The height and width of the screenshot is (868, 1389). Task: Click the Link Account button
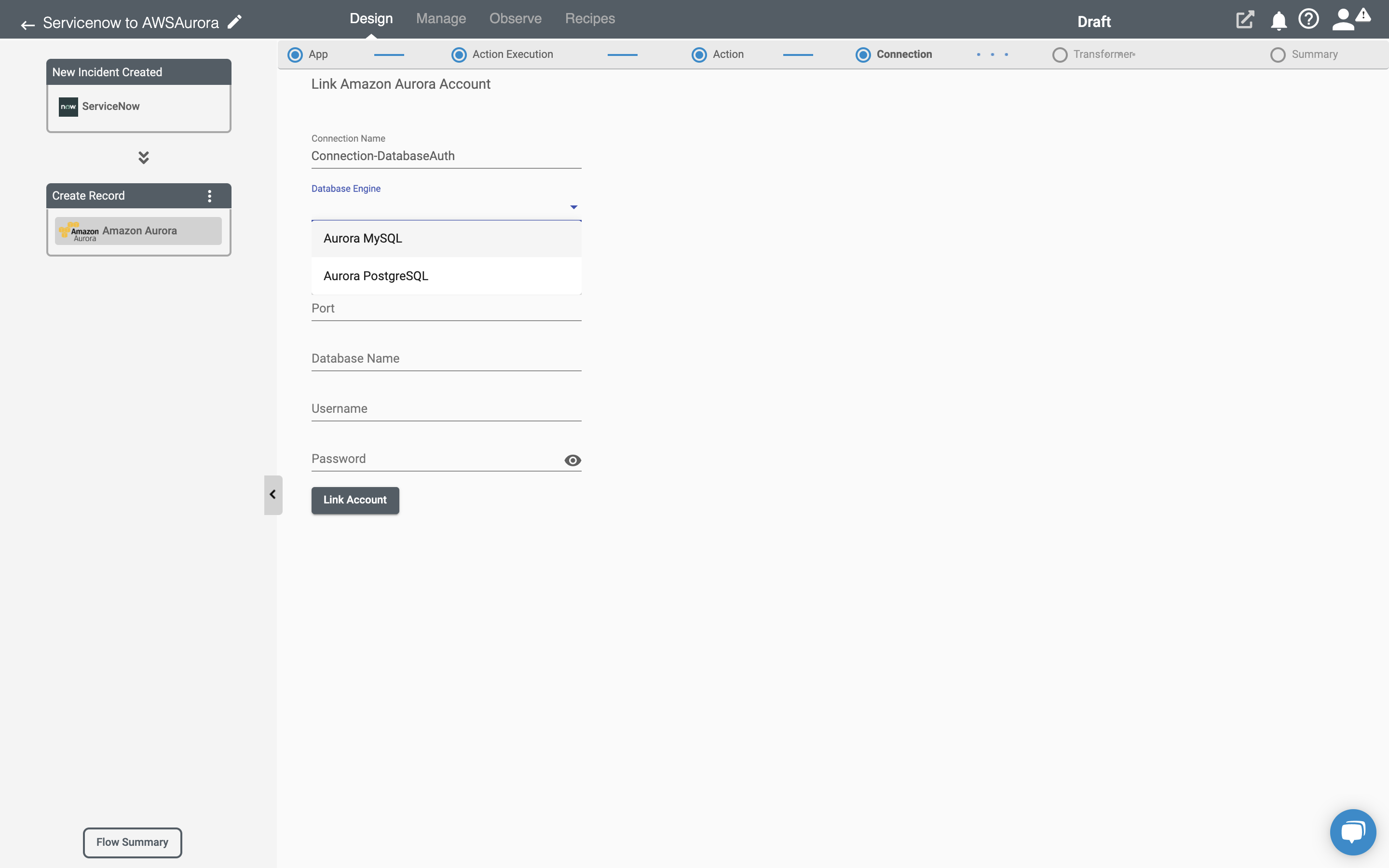(355, 500)
